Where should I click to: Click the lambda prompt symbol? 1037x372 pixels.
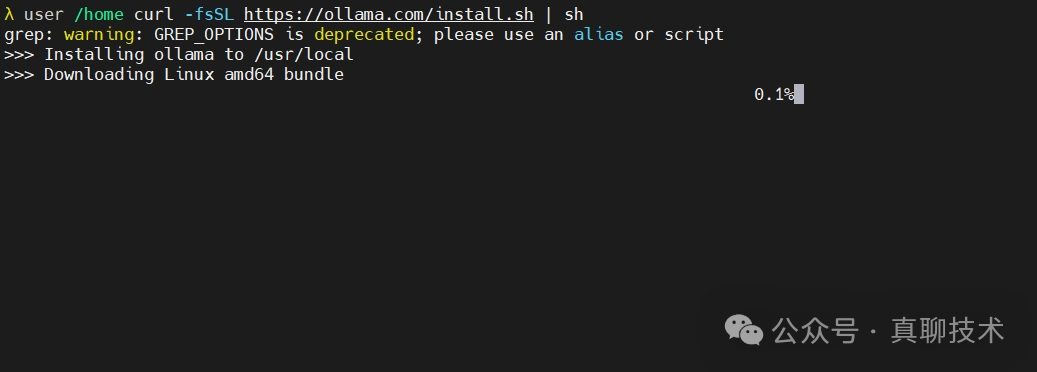(9, 14)
